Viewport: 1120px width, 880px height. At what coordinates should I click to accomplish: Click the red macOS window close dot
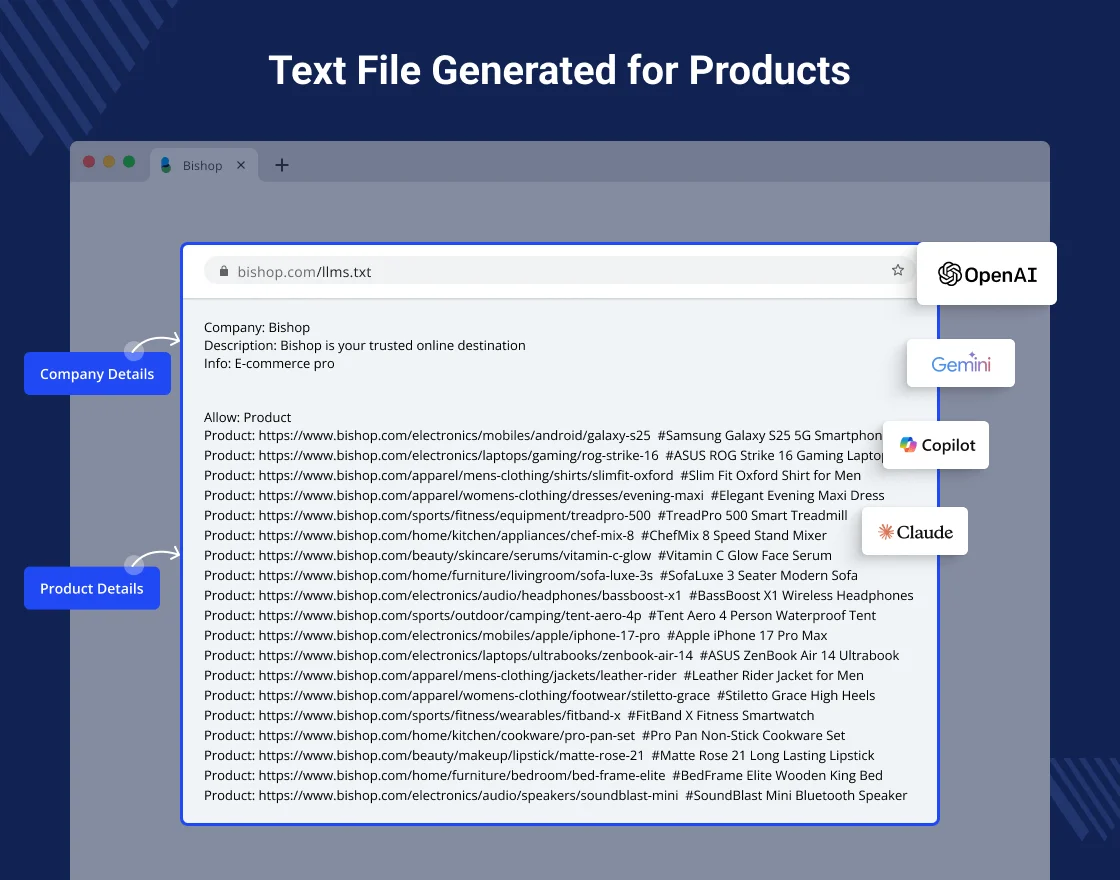point(89,162)
